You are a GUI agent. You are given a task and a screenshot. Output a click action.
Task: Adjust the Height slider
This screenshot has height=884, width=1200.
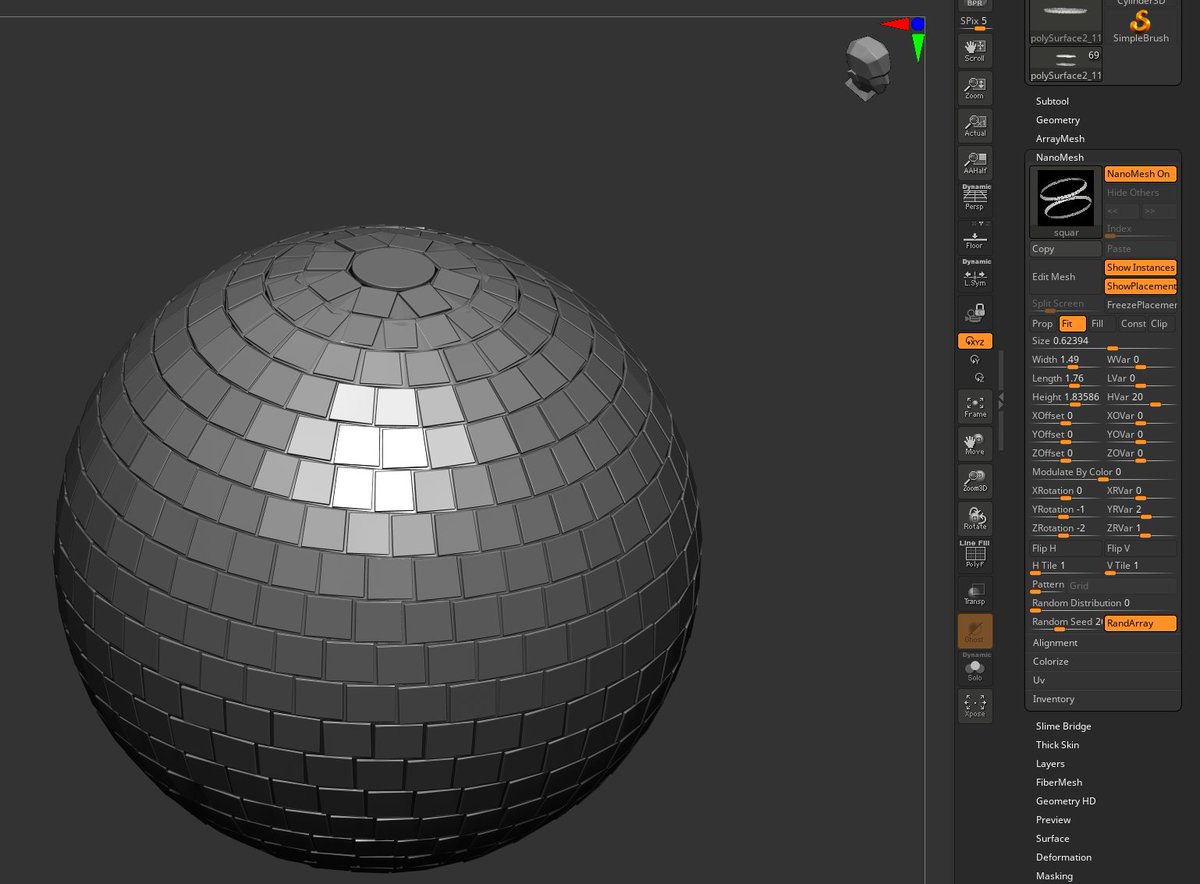(x=1066, y=398)
